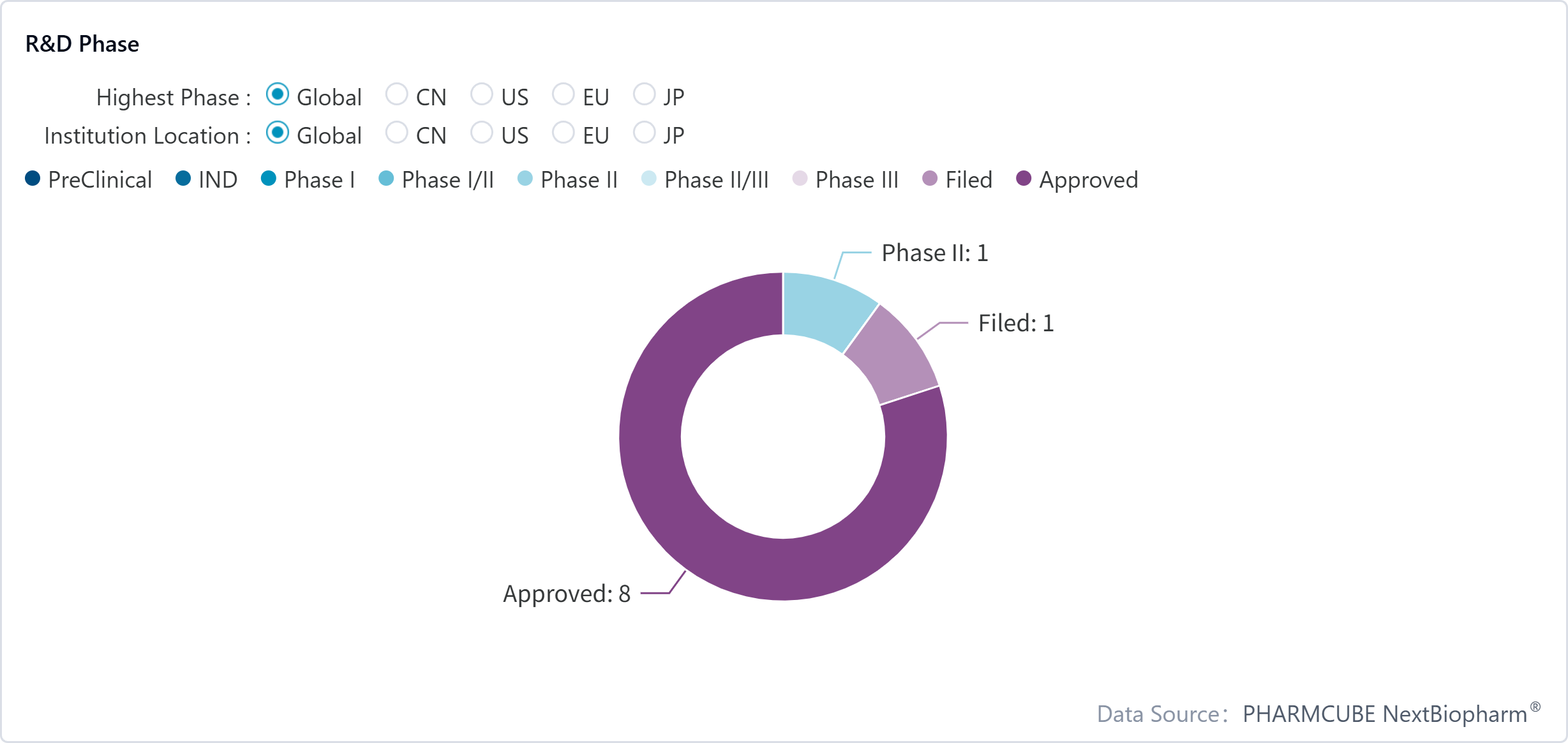Click Phase II/III legend marker
The width and height of the screenshot is (1568, 743).
pyautogui.click(x=648, y=179)
